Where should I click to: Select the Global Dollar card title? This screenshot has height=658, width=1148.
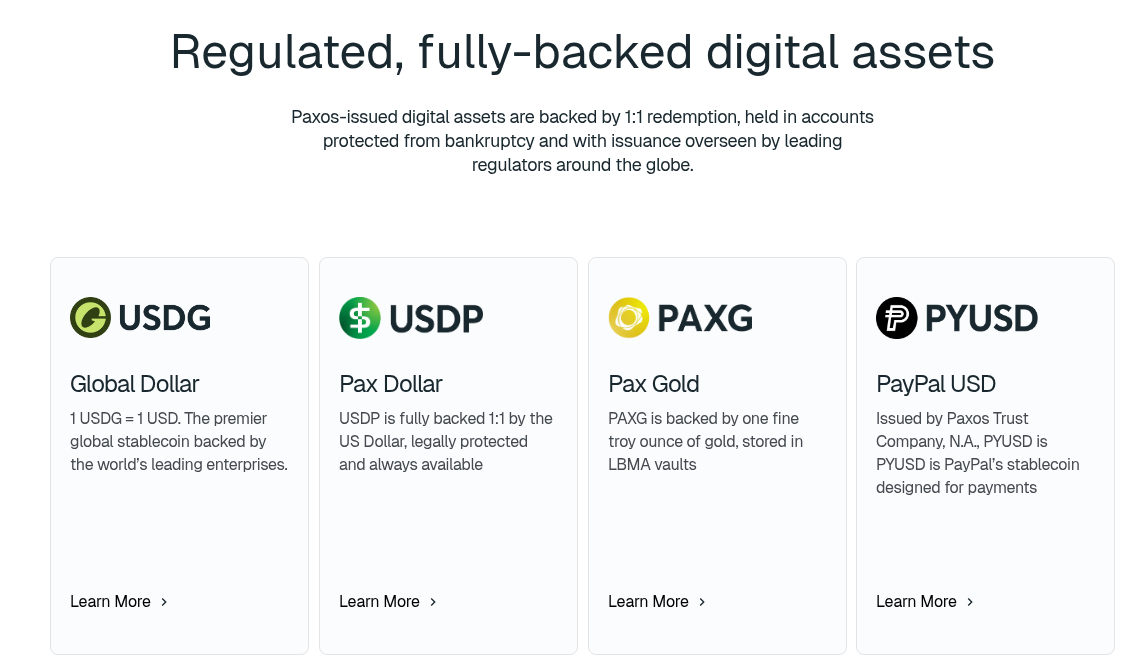pos(135,384)
